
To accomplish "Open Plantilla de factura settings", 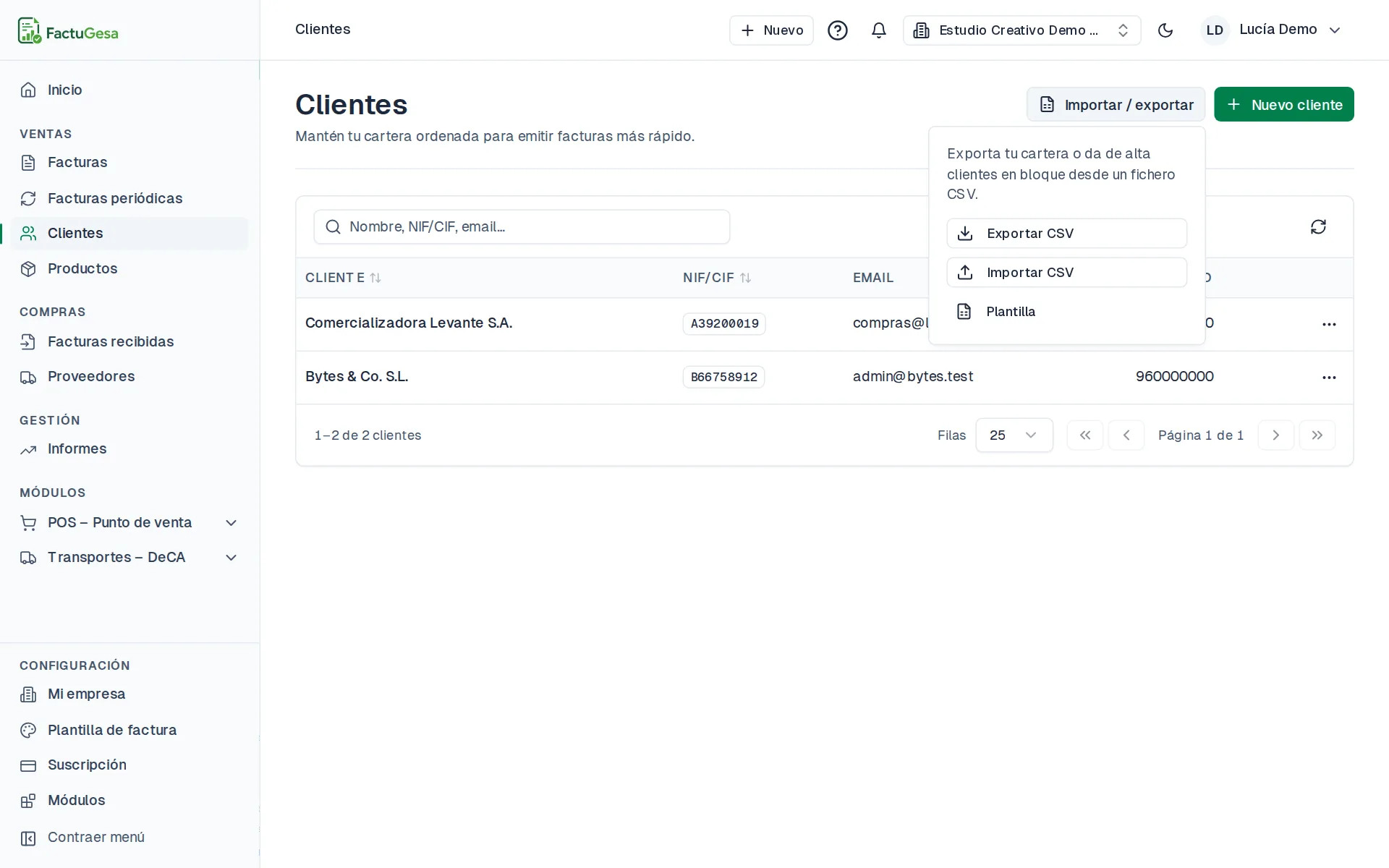I will [129, 730].
